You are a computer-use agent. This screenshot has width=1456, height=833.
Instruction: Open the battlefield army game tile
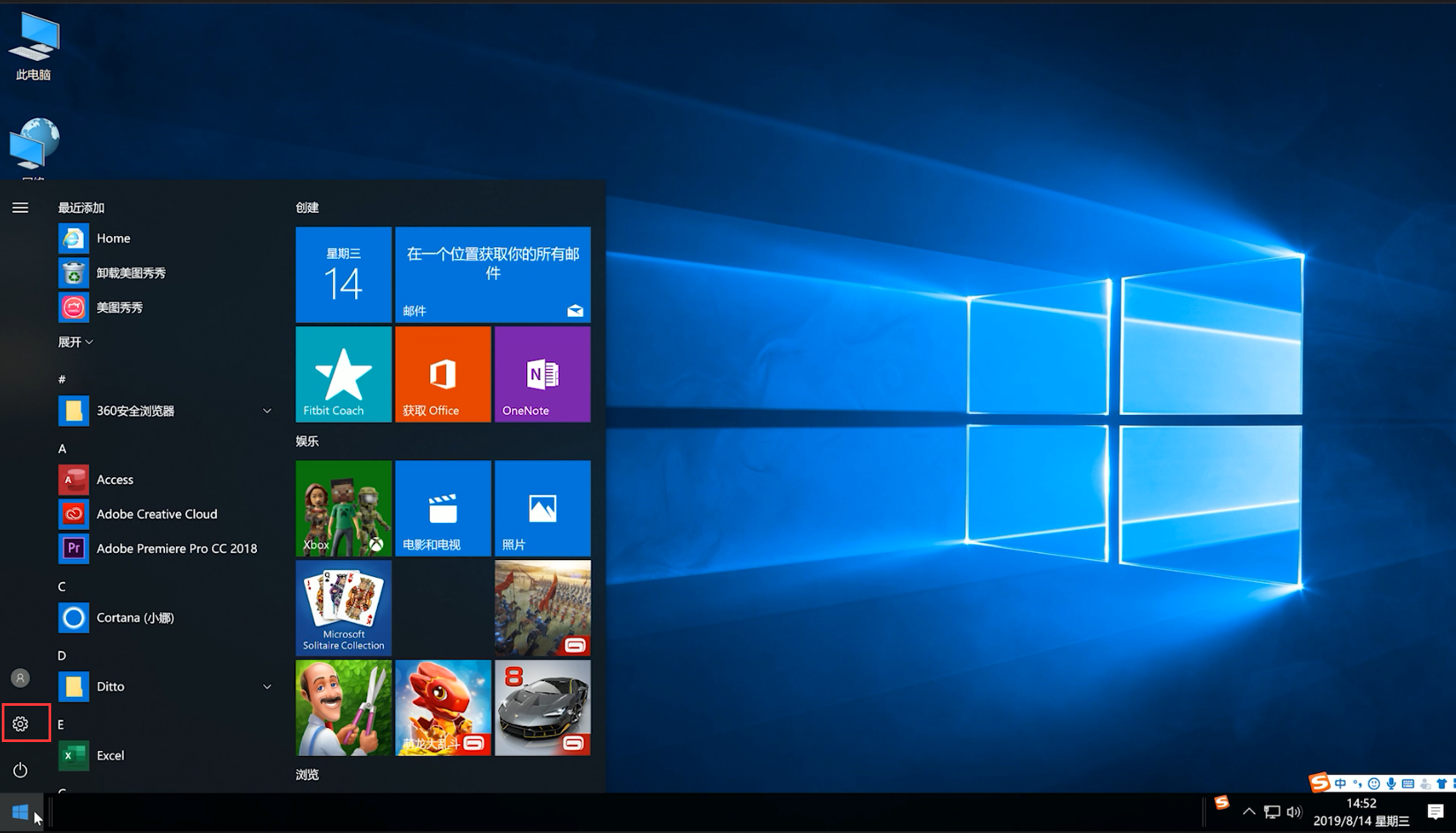point(543,608)
